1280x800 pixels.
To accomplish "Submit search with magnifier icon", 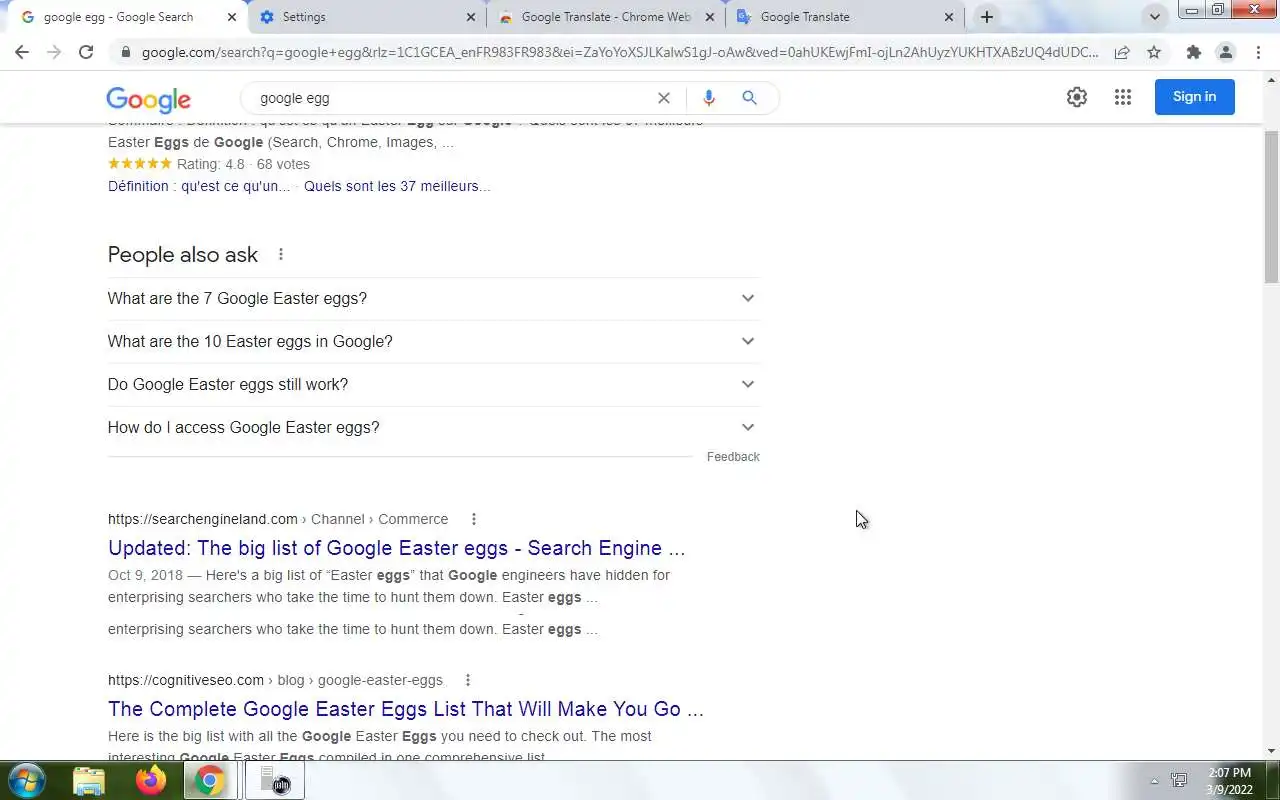I will click(x=749, y=98).
